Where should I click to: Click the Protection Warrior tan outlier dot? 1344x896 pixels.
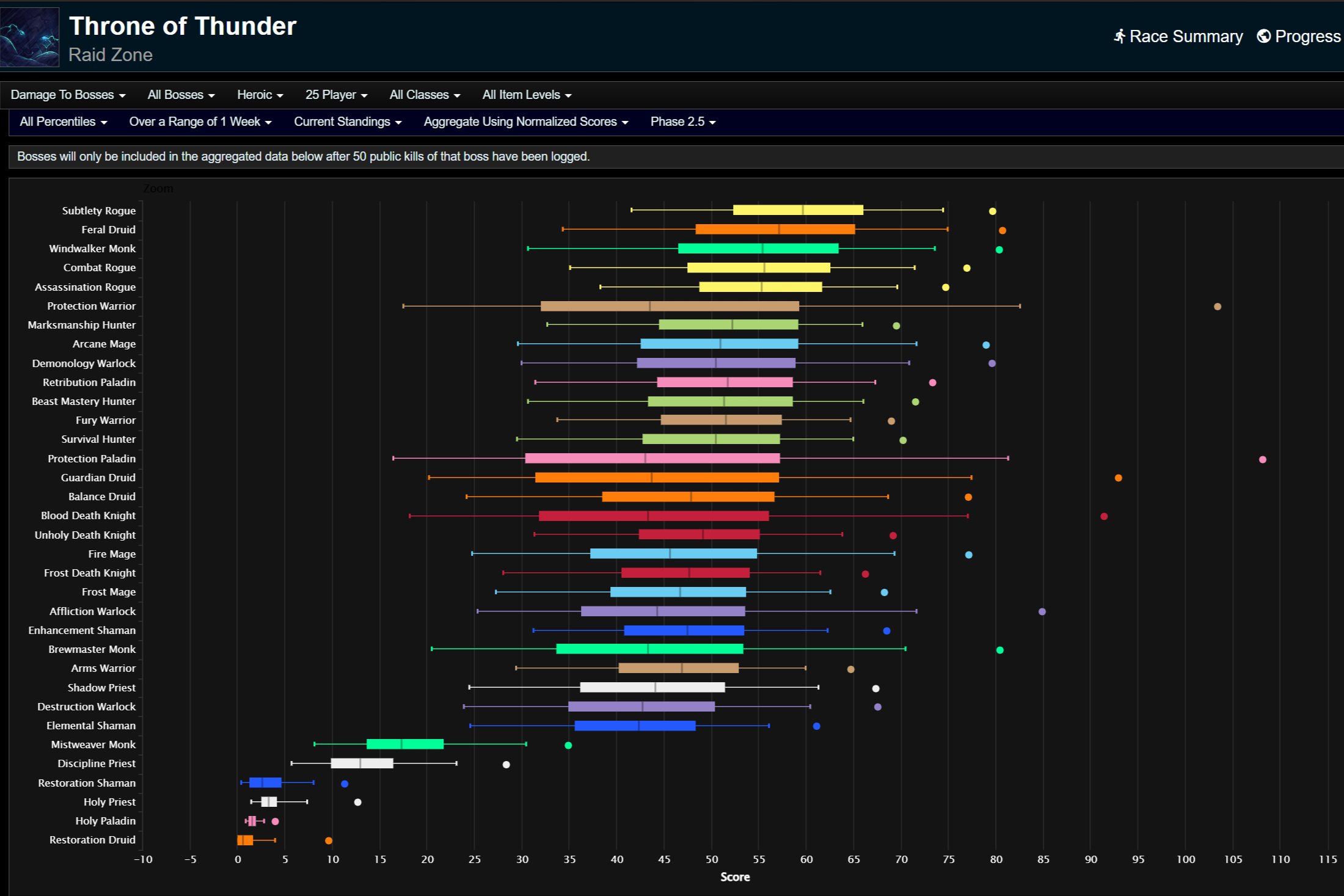coord(1217,307)
